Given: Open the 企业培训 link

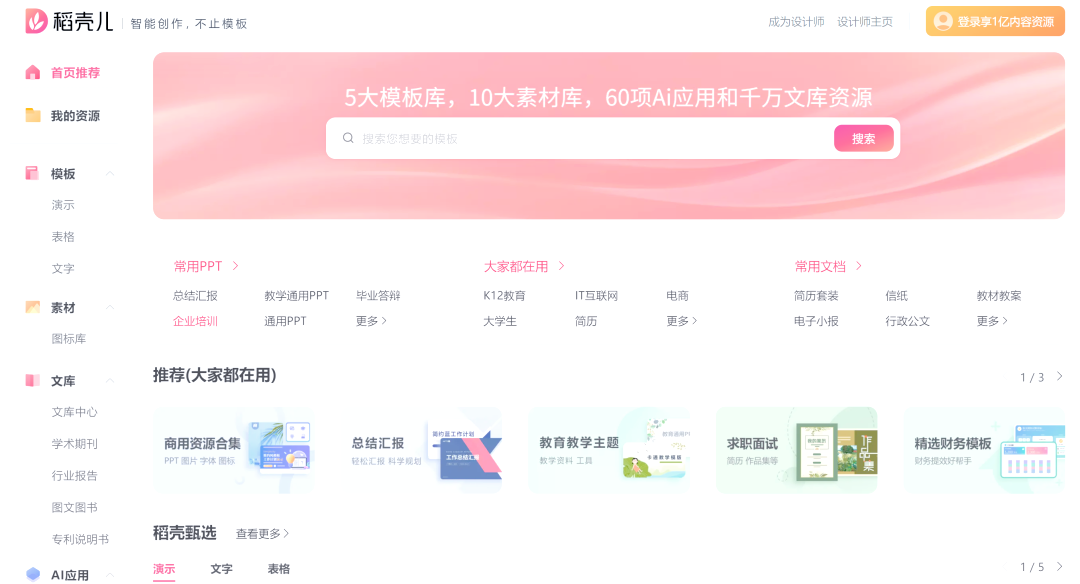Looking at the screenshot, I should point(195,321).
